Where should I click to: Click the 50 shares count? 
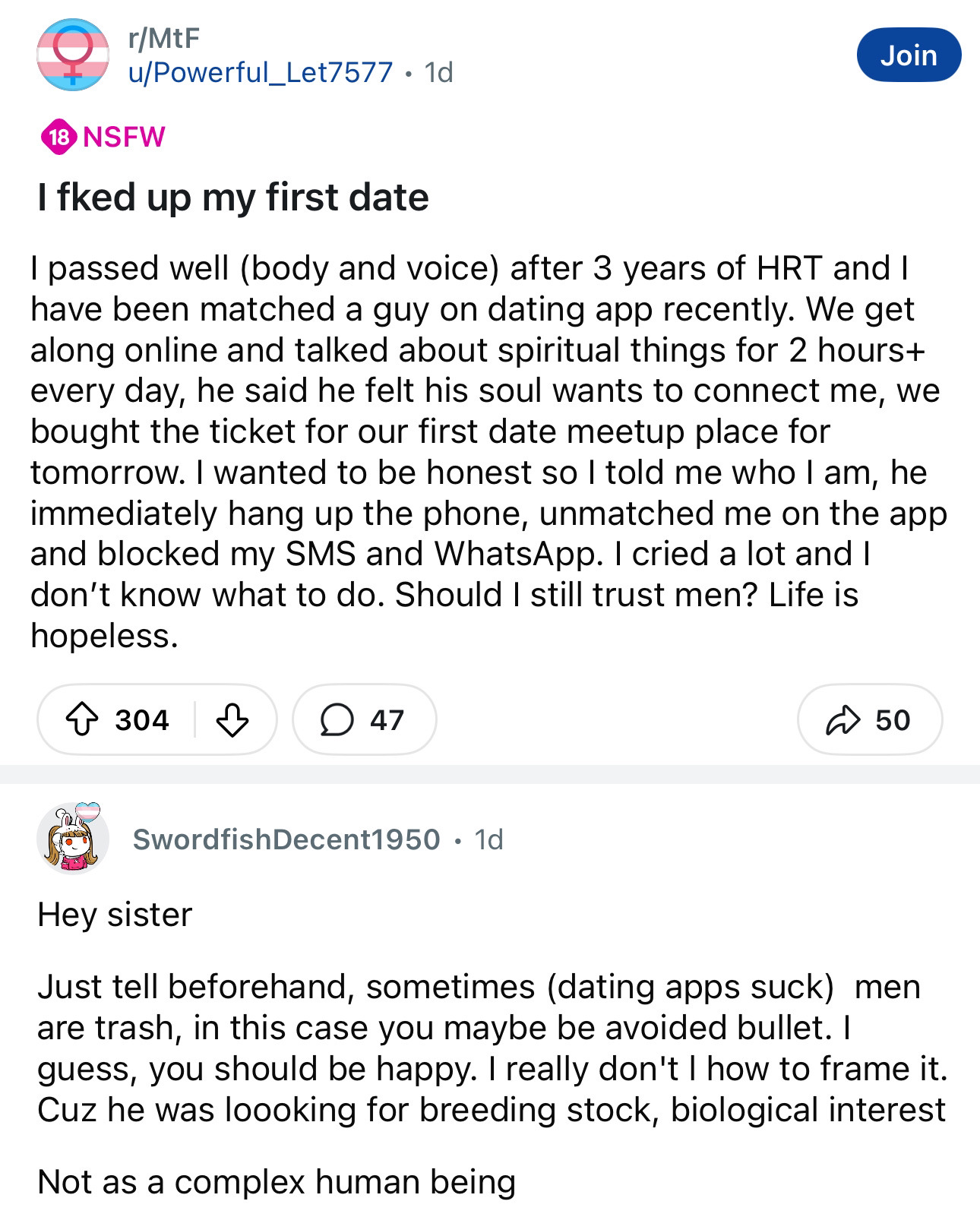pos(893,719)
